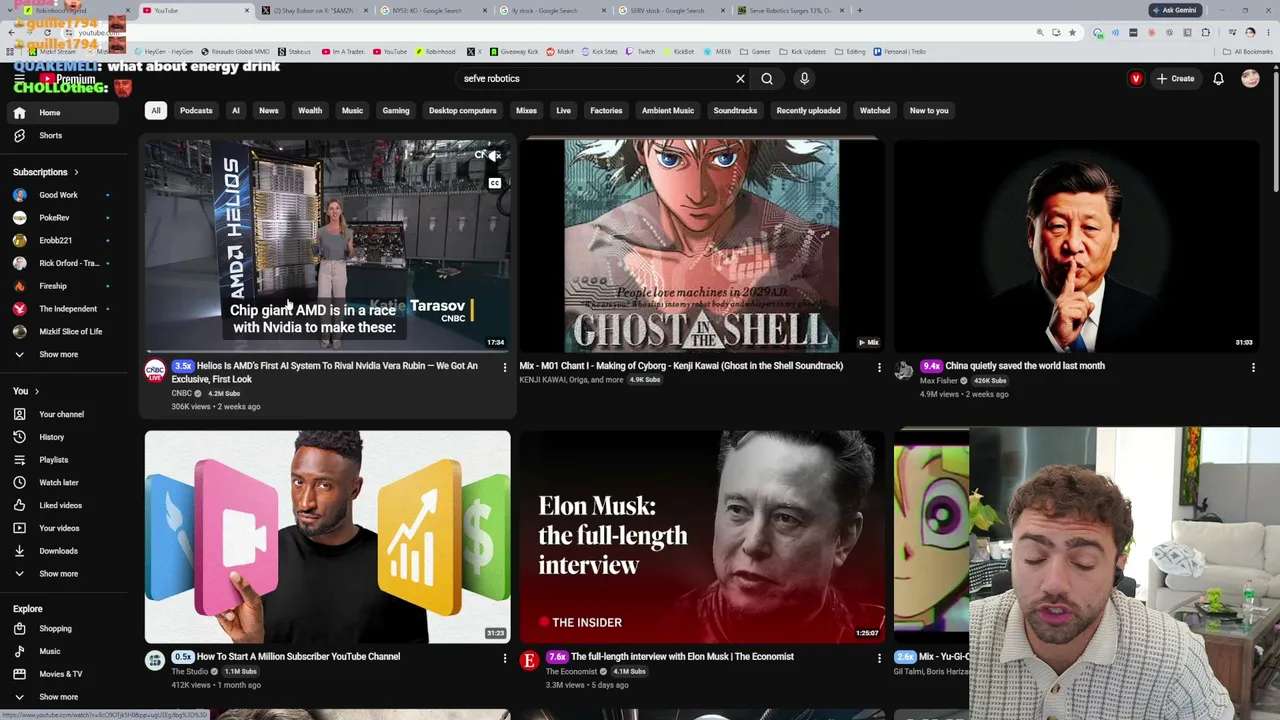This screenshot has height=720, width=1280.
Task: Open the Robinhood bookmark in bookmarks bar
Action: (x=435, y=52)
